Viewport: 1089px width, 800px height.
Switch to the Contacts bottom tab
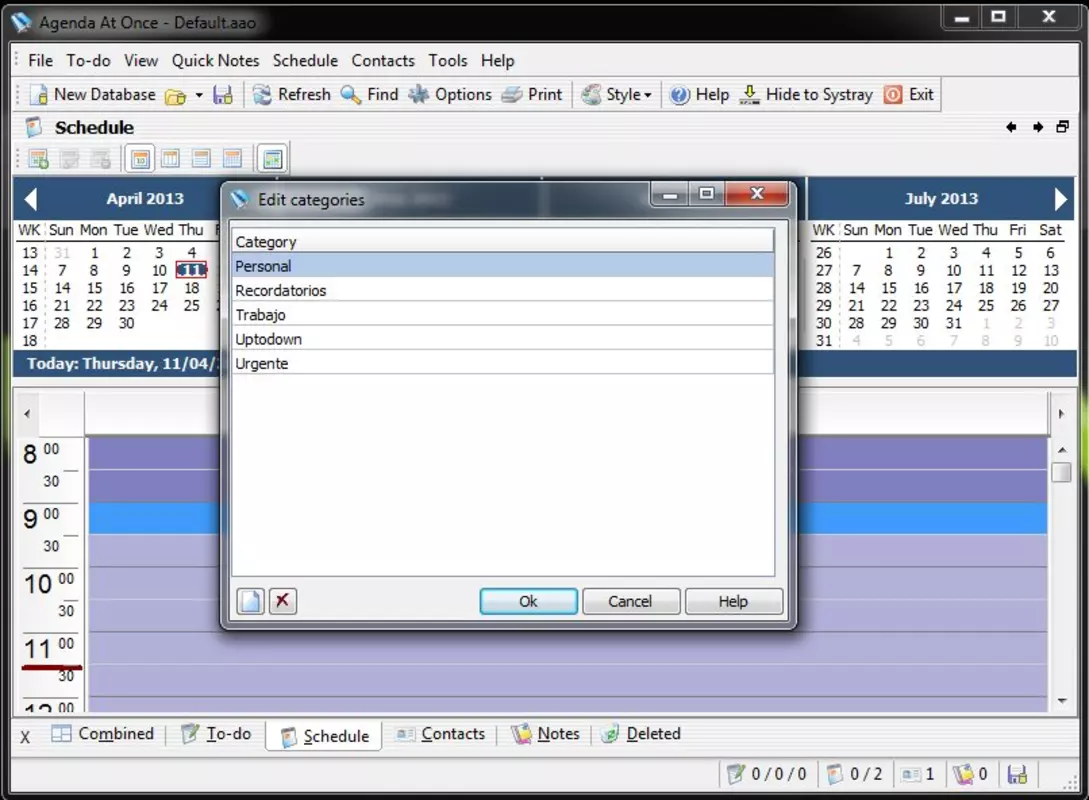click(x=440, y=734)
